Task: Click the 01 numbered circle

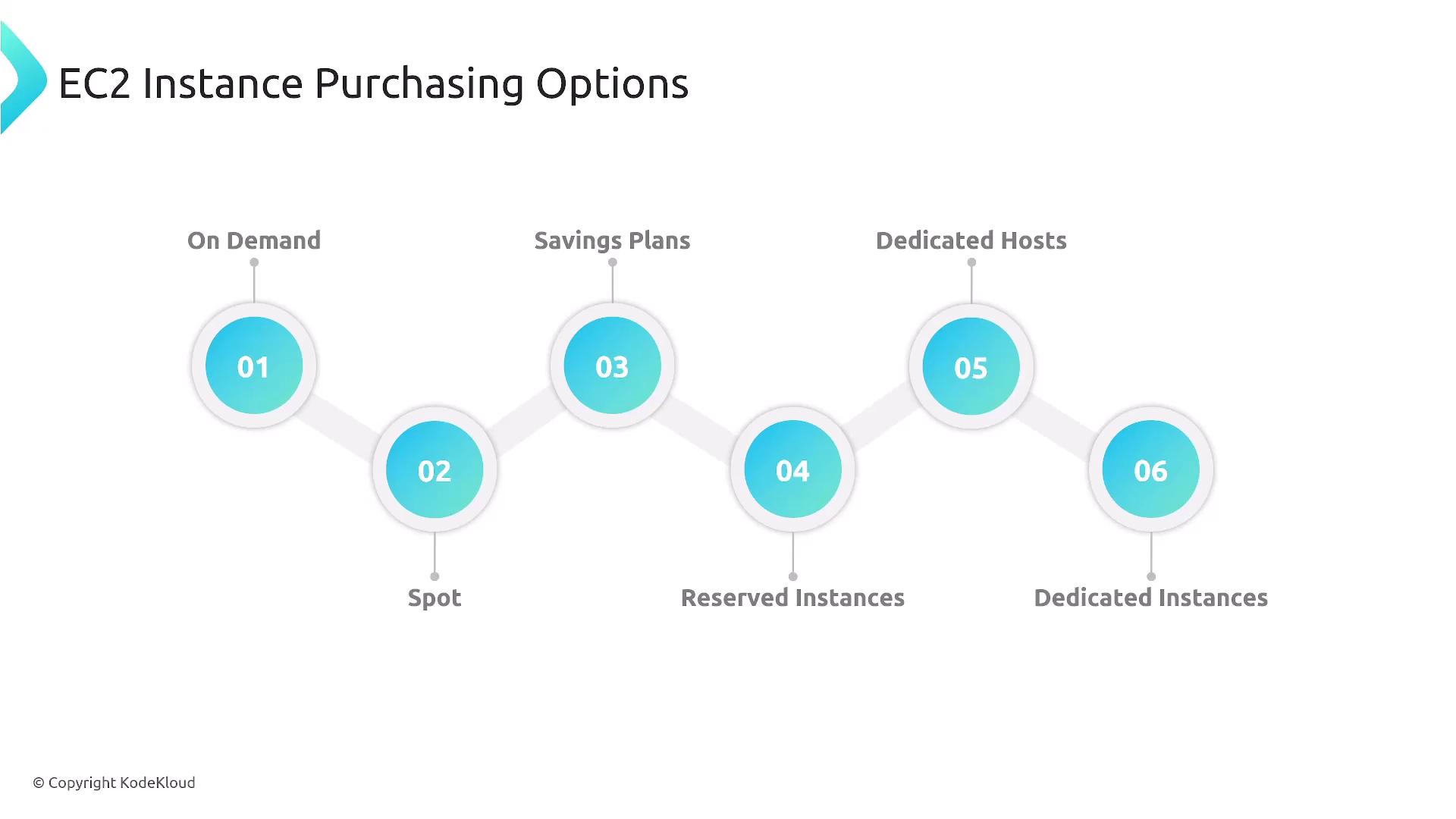Action: coord(254,366)
